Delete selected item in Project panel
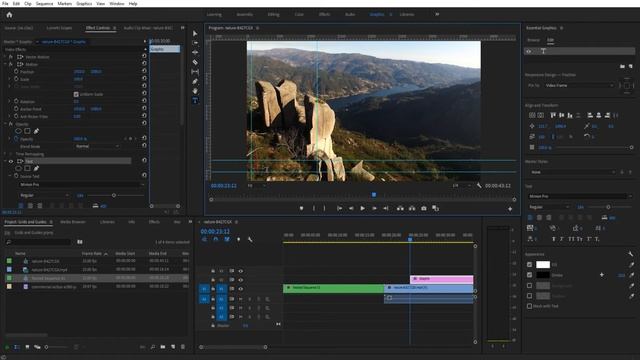This screenshot has width=640, height=360. (x=183, y=347)
